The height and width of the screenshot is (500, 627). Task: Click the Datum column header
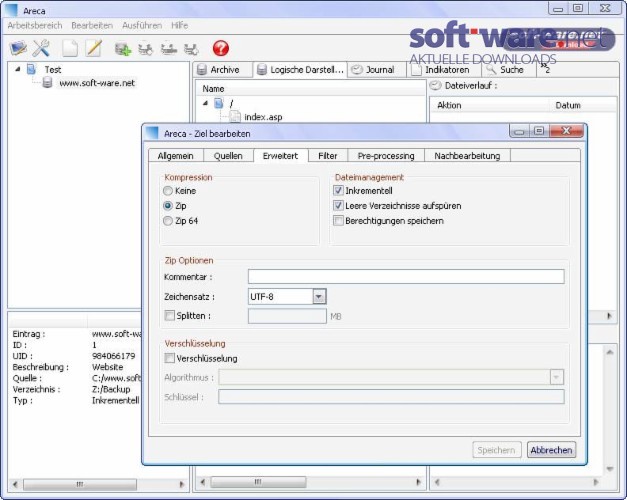(583, 105)
